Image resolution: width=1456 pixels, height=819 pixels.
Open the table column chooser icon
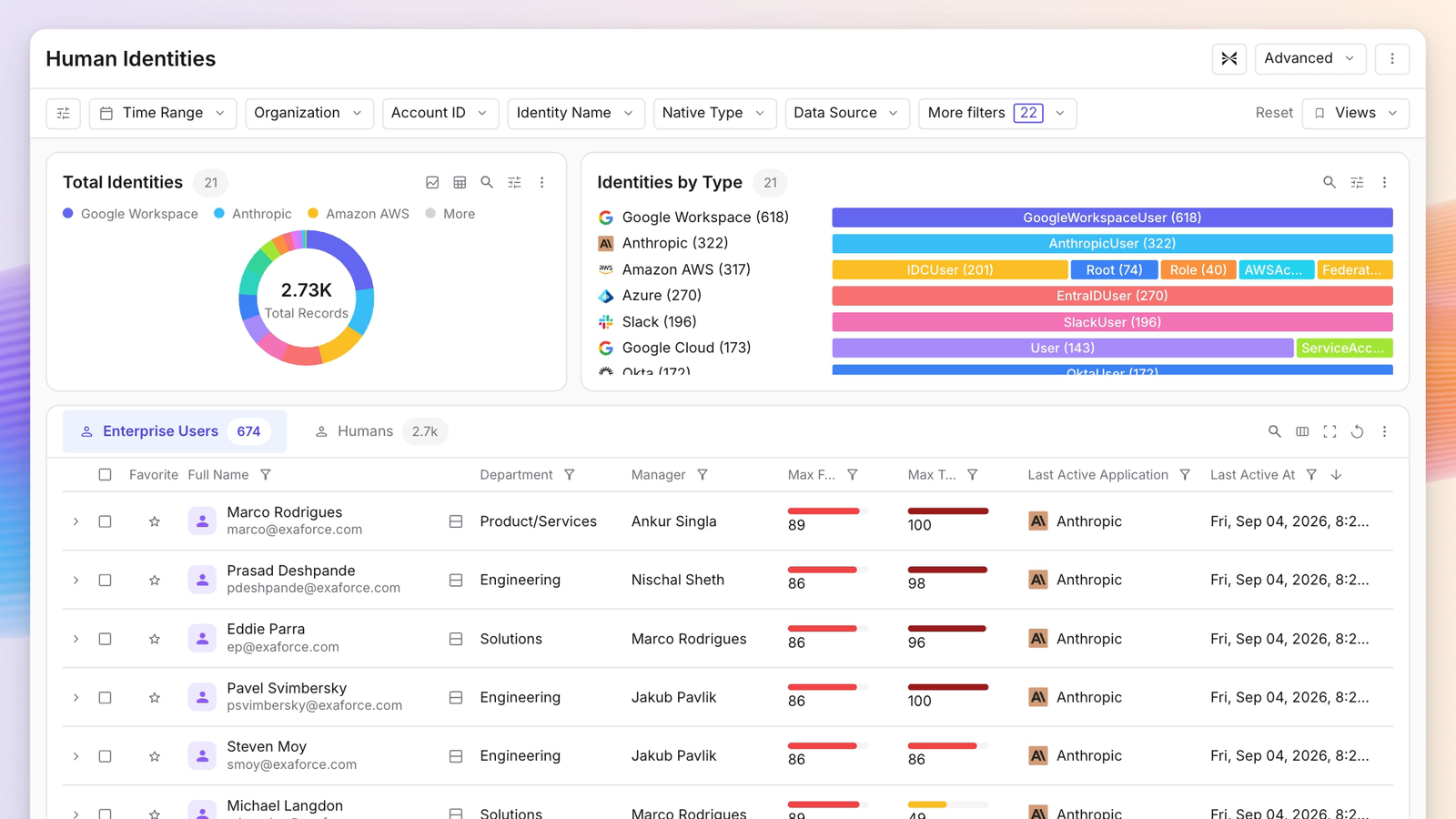1302,431
